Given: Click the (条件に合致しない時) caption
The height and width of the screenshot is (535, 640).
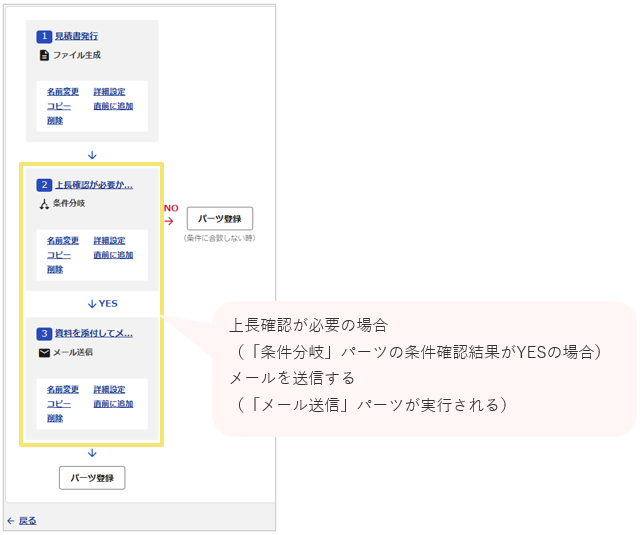Looking at the screenshot, I should 220,238.
